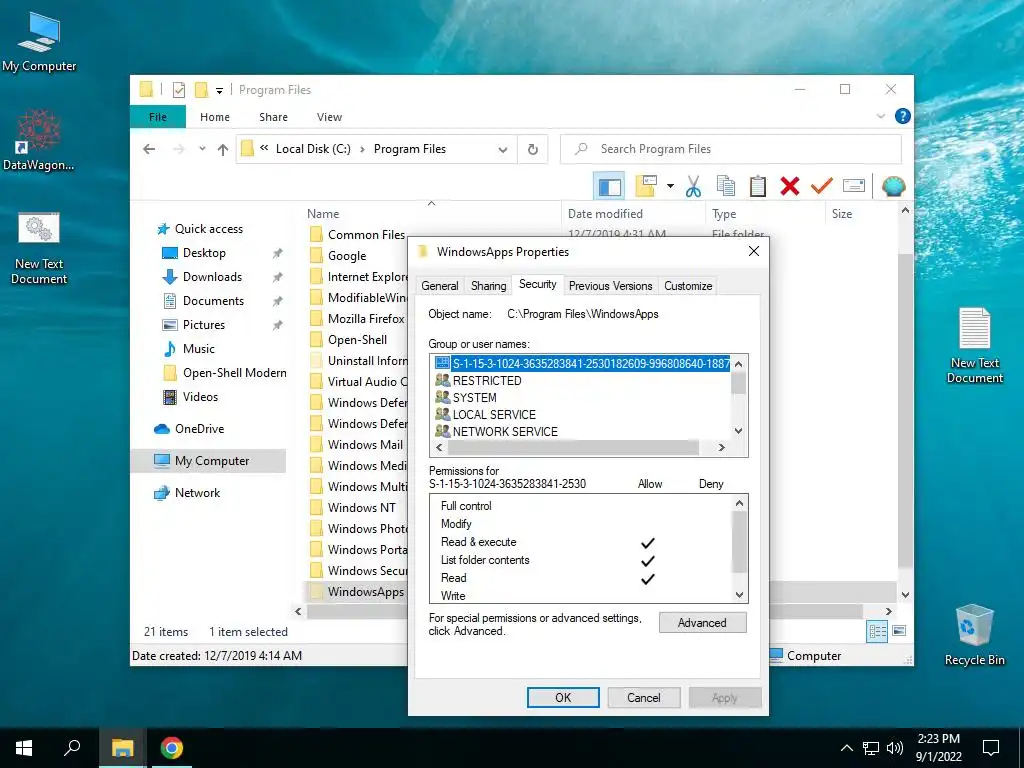Open Google Chrome from the taskbar

172,748
